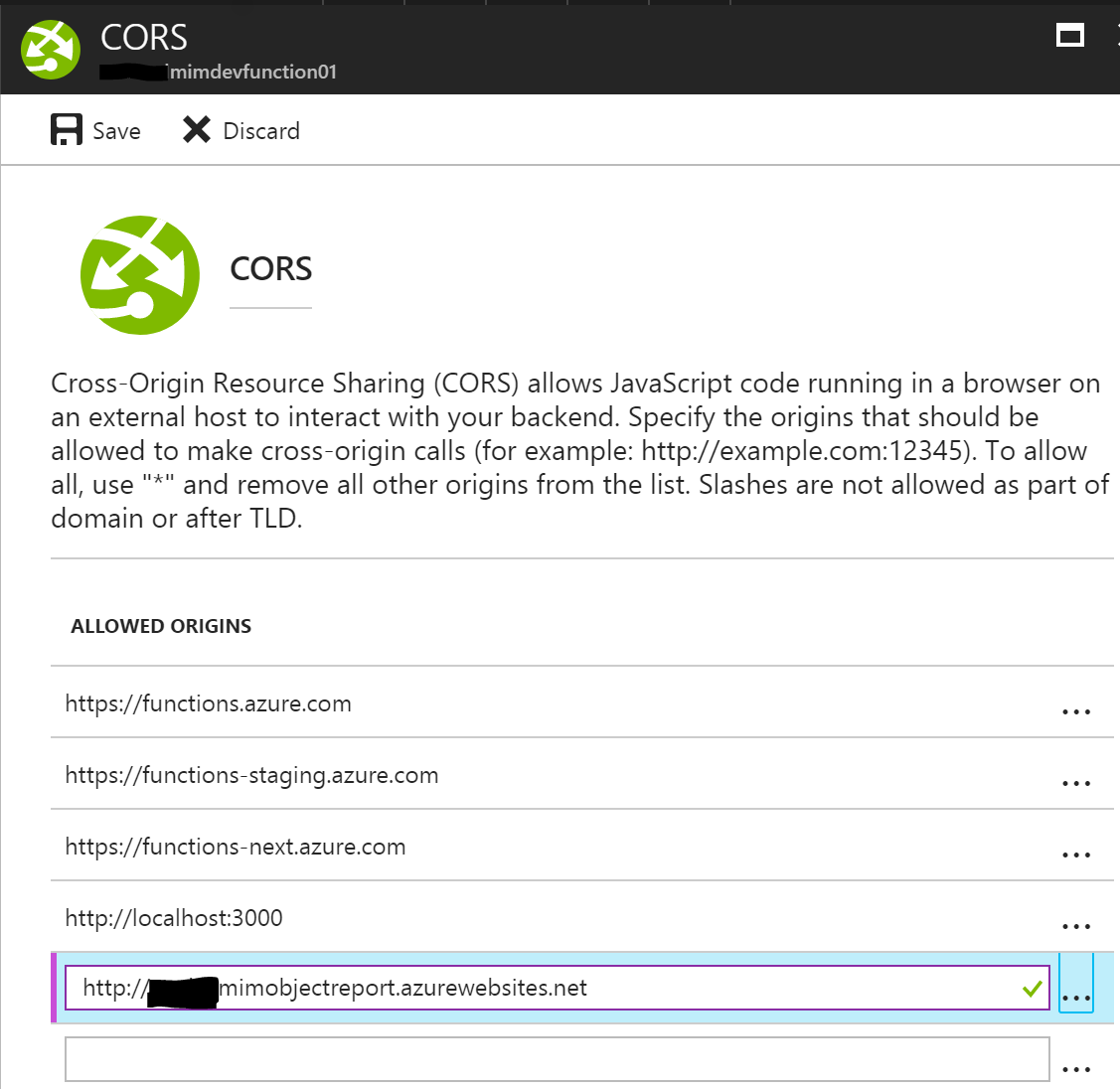
Task: Click the Save floppy disk icon
Action: [x=67, y=130]
